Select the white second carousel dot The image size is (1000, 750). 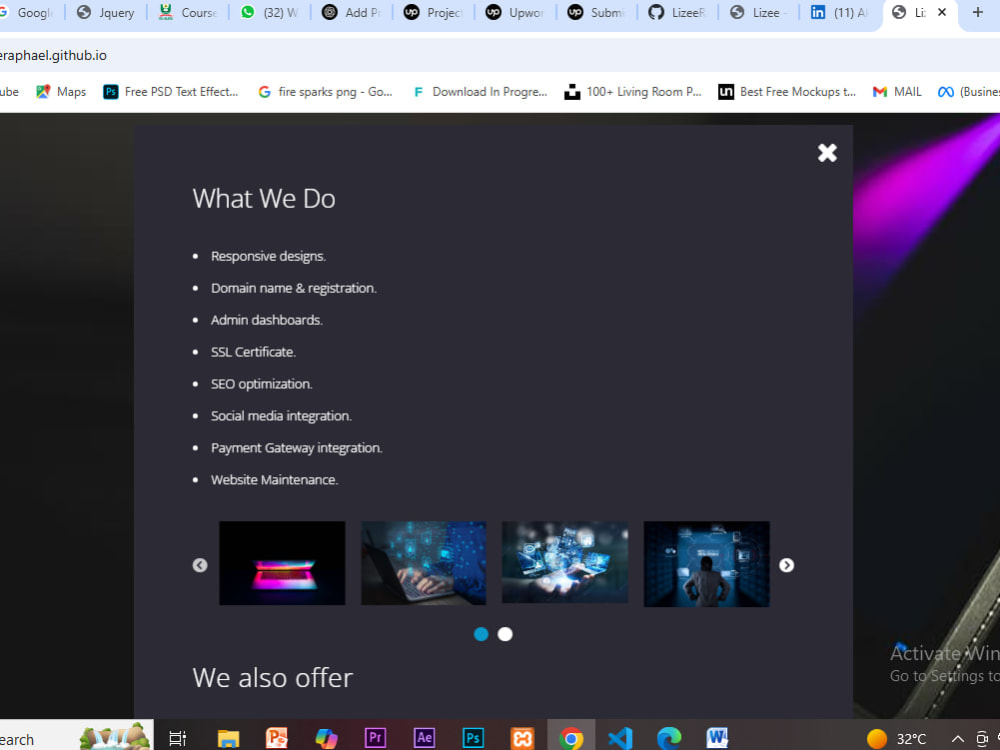coord(505,634)
